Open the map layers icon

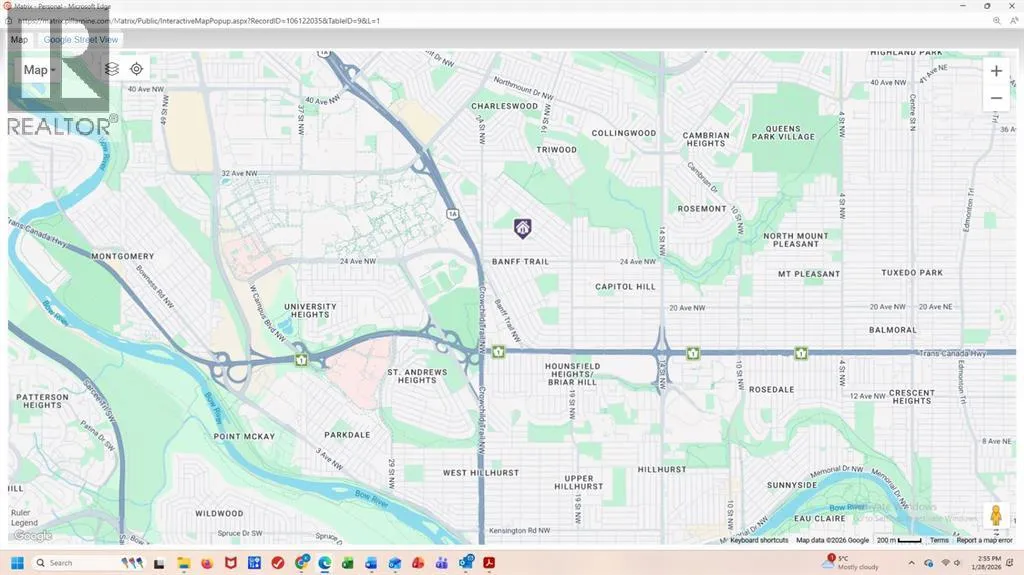(112, 69)
